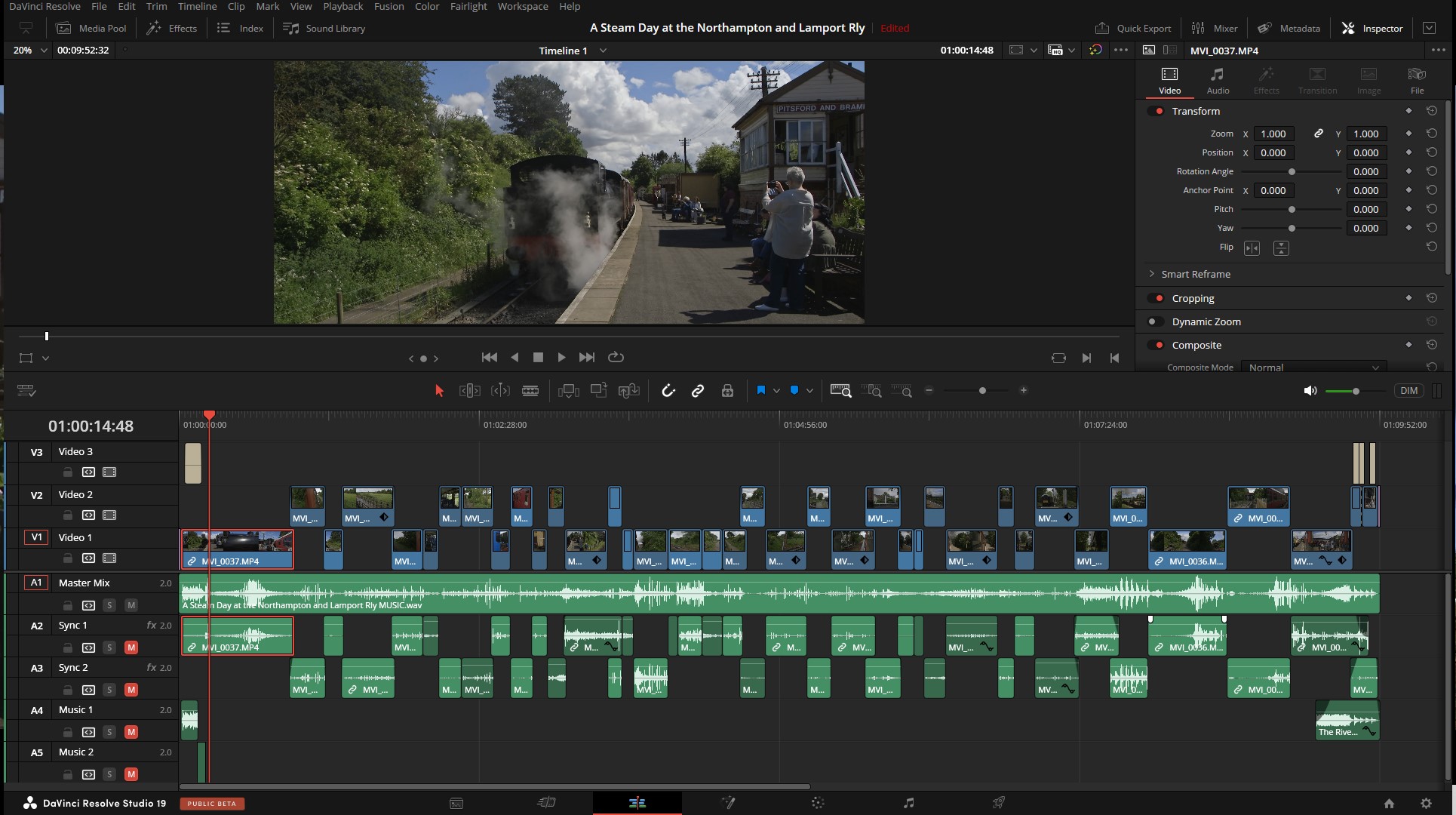1456x815 pixels.
Task: Toggle Position Lock icon
Action: tap(727, 391)
